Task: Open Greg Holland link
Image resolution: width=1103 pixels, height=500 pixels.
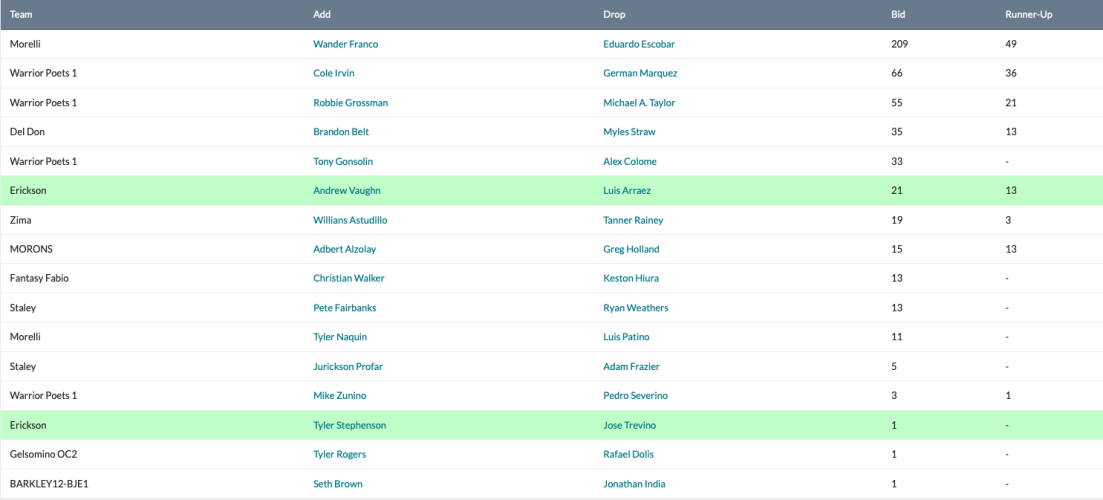Action: pyautogui.click(x=631, y=249)
